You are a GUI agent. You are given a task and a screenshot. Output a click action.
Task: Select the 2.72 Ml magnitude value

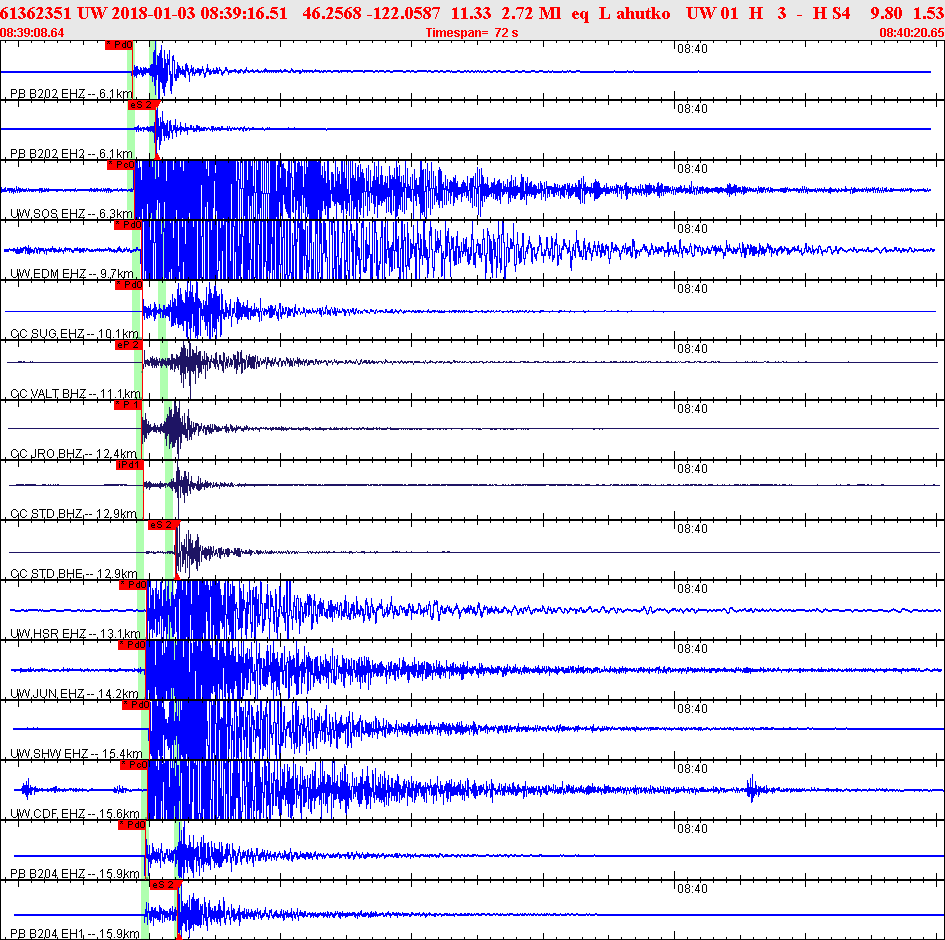tap(531, 13)
